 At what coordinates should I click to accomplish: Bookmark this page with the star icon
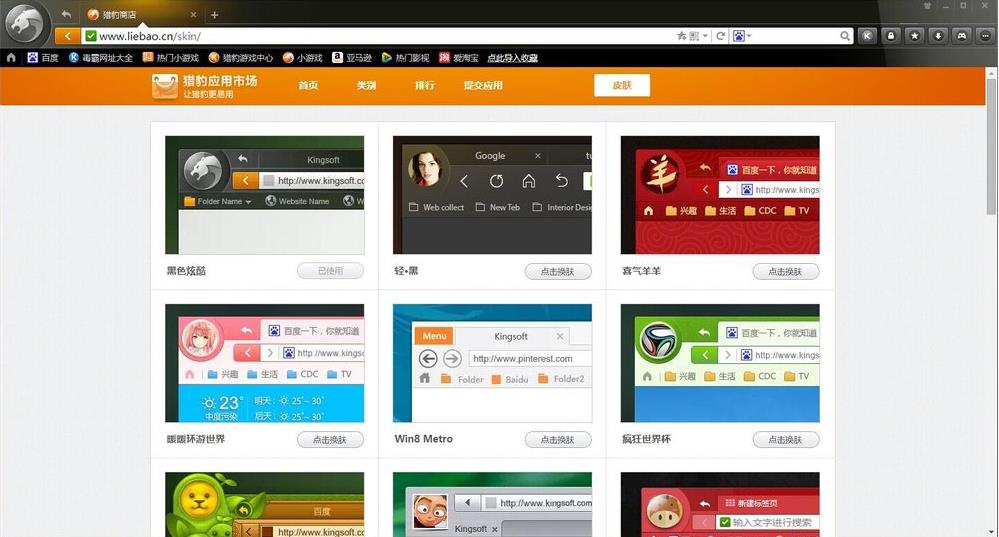point(681,36)
